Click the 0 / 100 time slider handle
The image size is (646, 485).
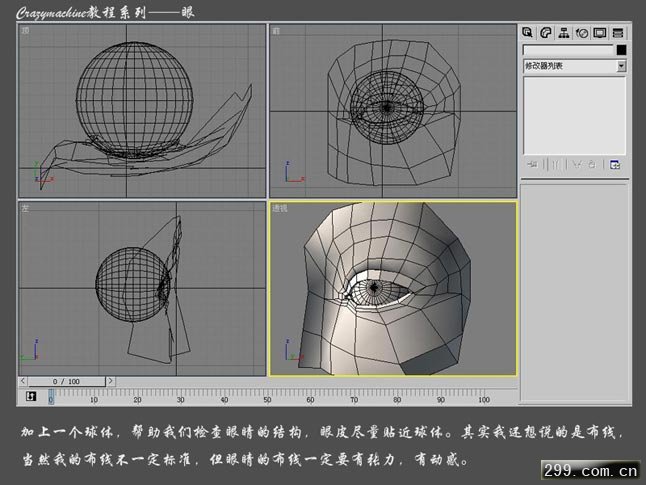(66, 382)
